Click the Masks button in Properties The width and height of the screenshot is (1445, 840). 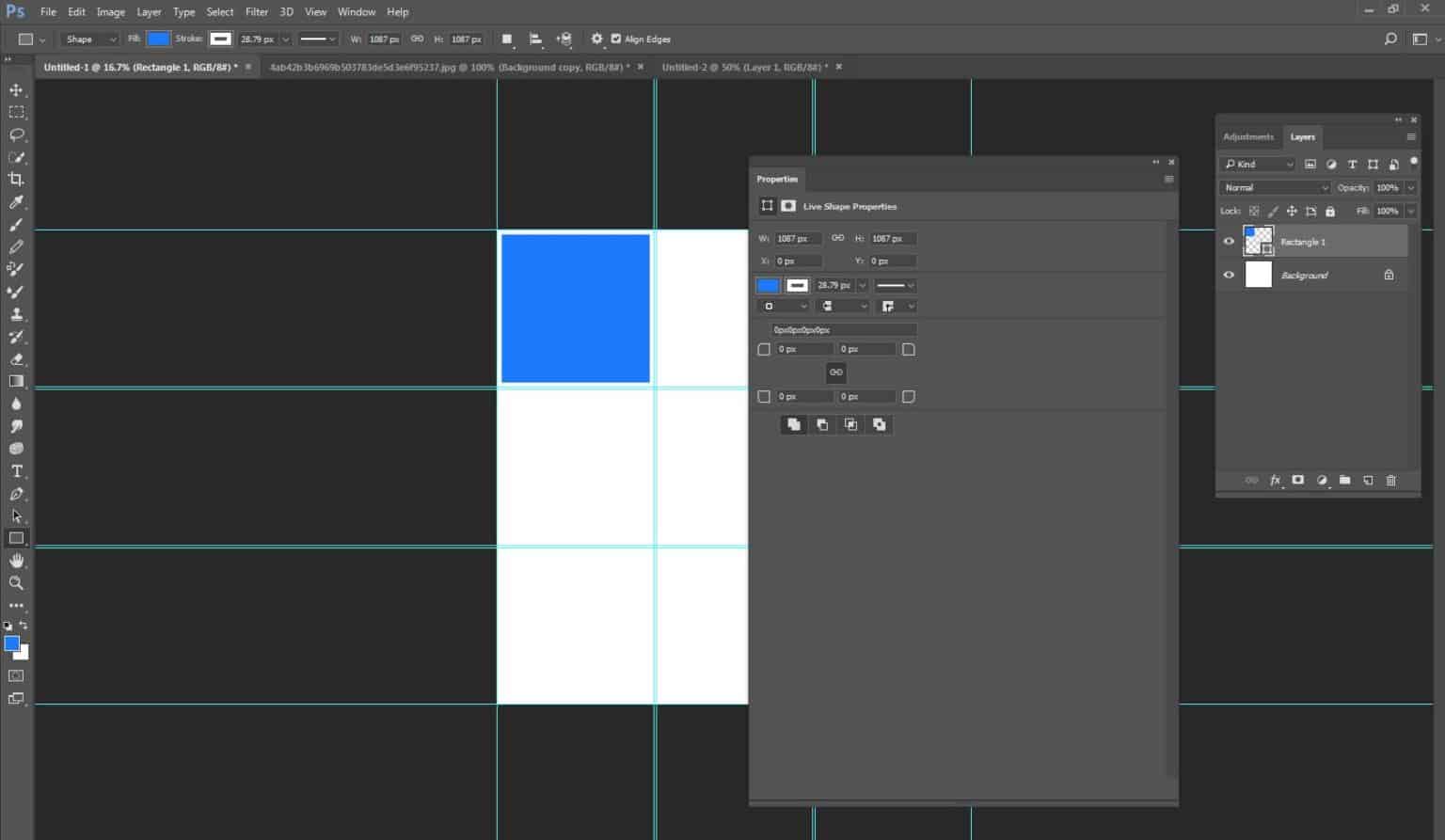(788, 206)
